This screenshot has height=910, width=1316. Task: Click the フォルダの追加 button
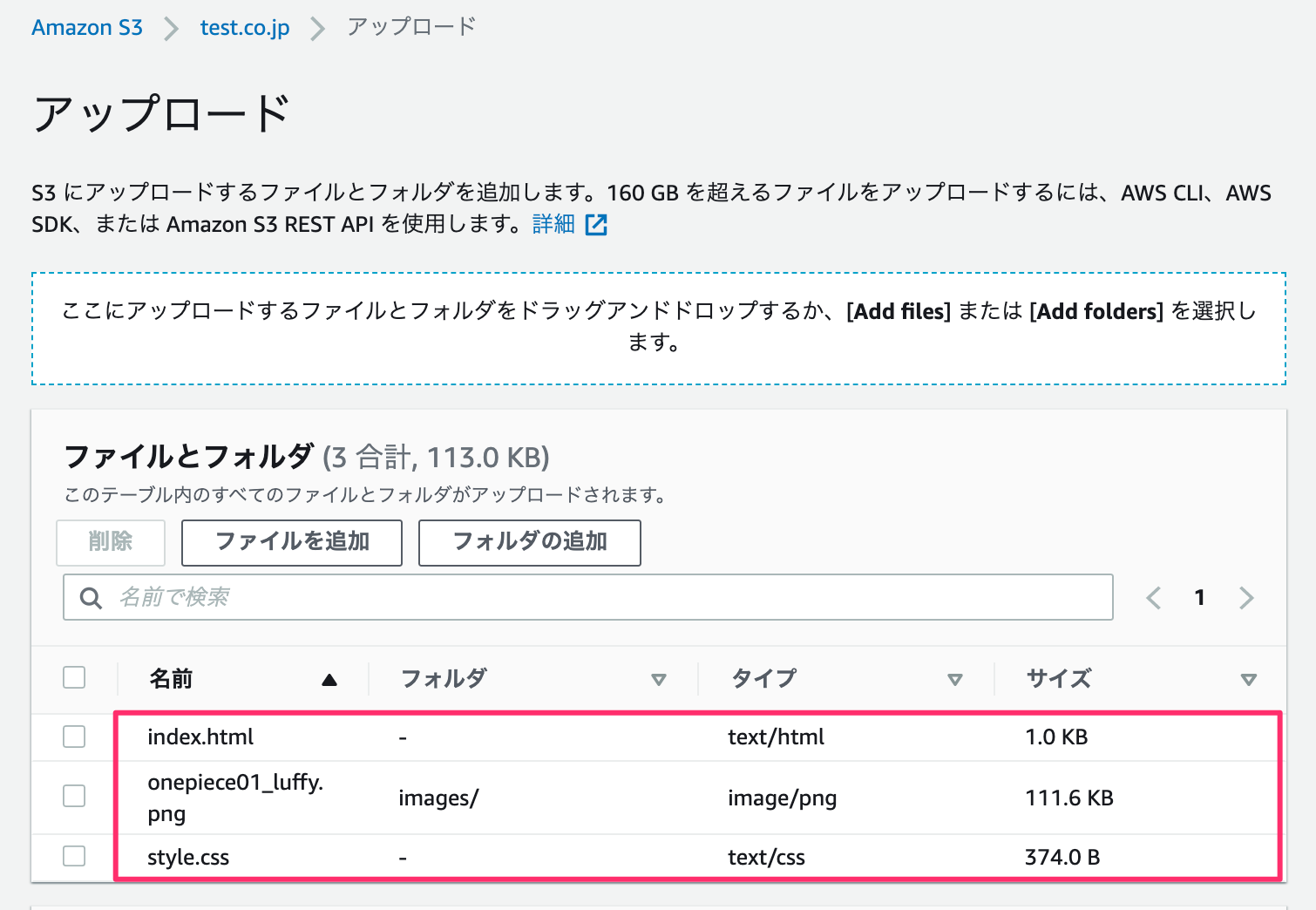click(529, 542)
